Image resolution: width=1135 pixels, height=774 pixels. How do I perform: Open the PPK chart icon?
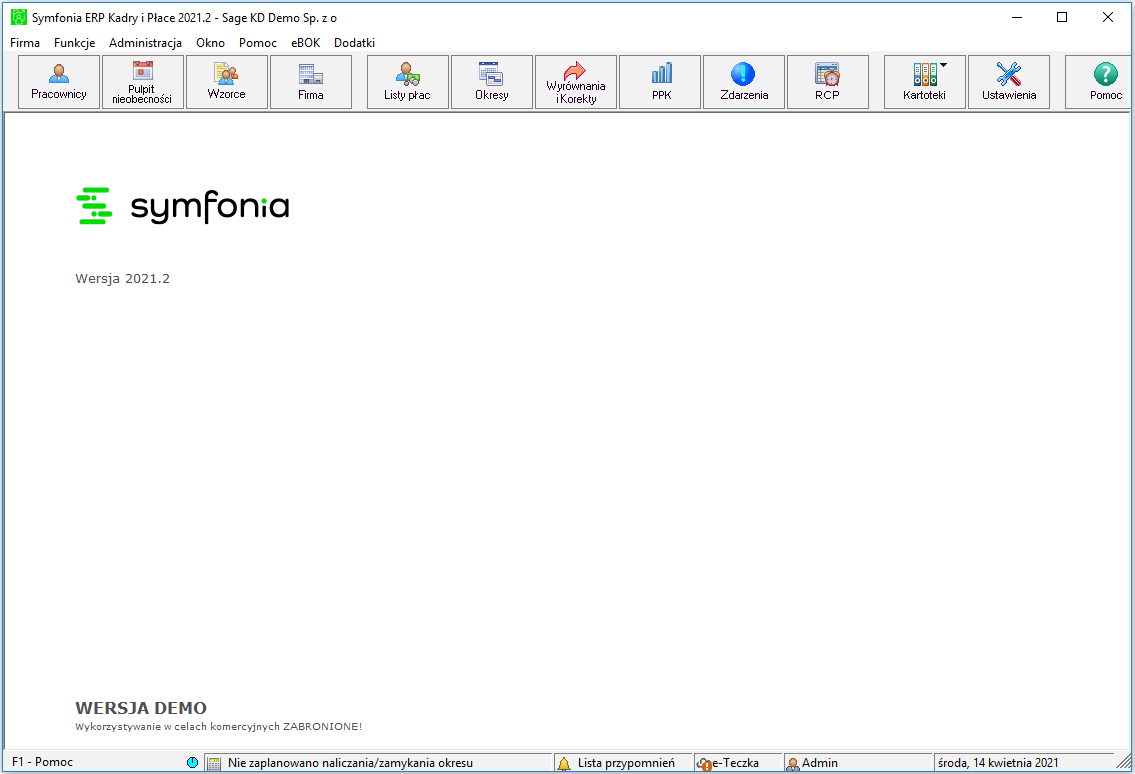[662, 74]
